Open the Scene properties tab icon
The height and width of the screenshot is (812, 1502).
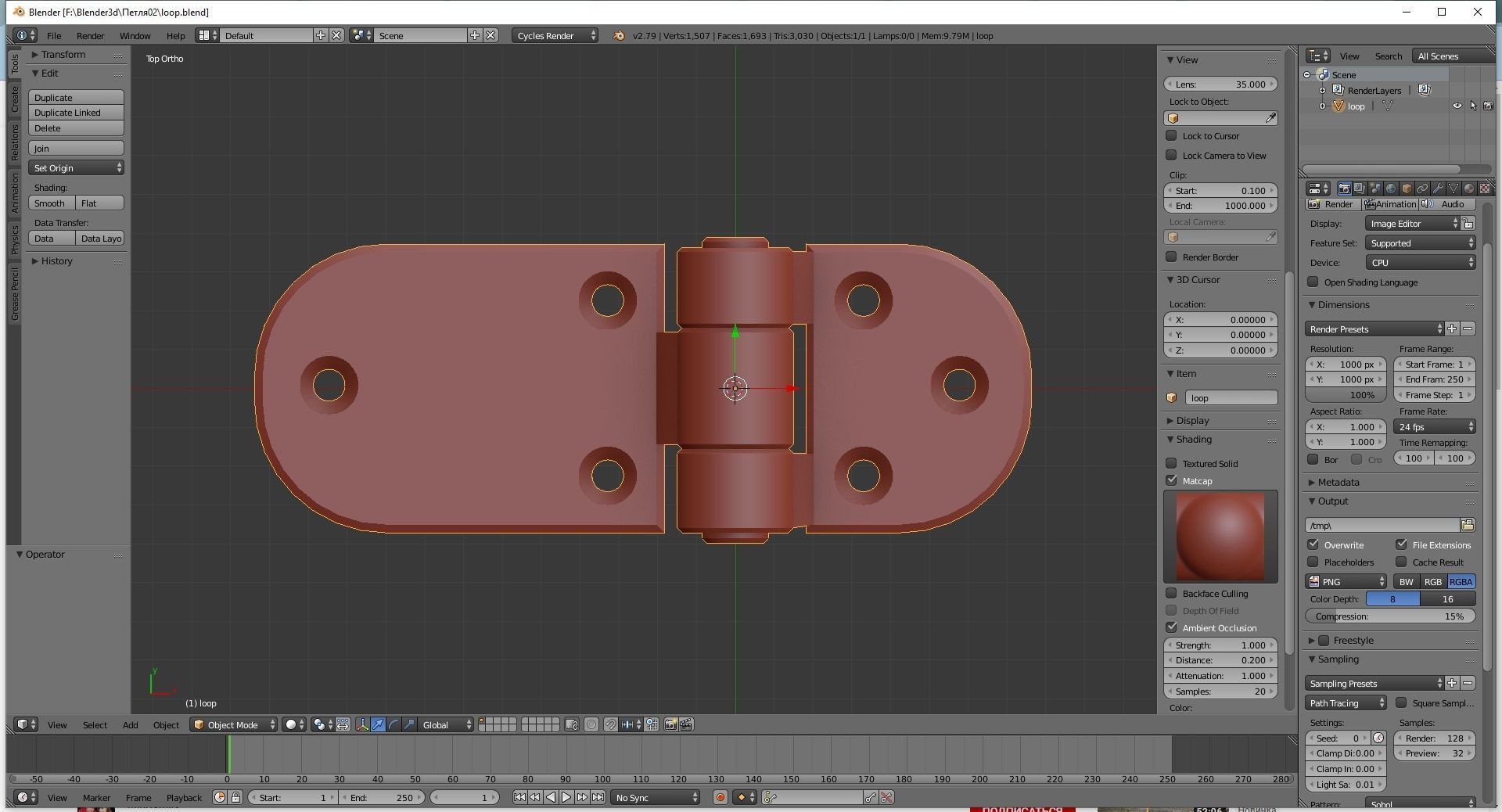[x=1375, y=189]
